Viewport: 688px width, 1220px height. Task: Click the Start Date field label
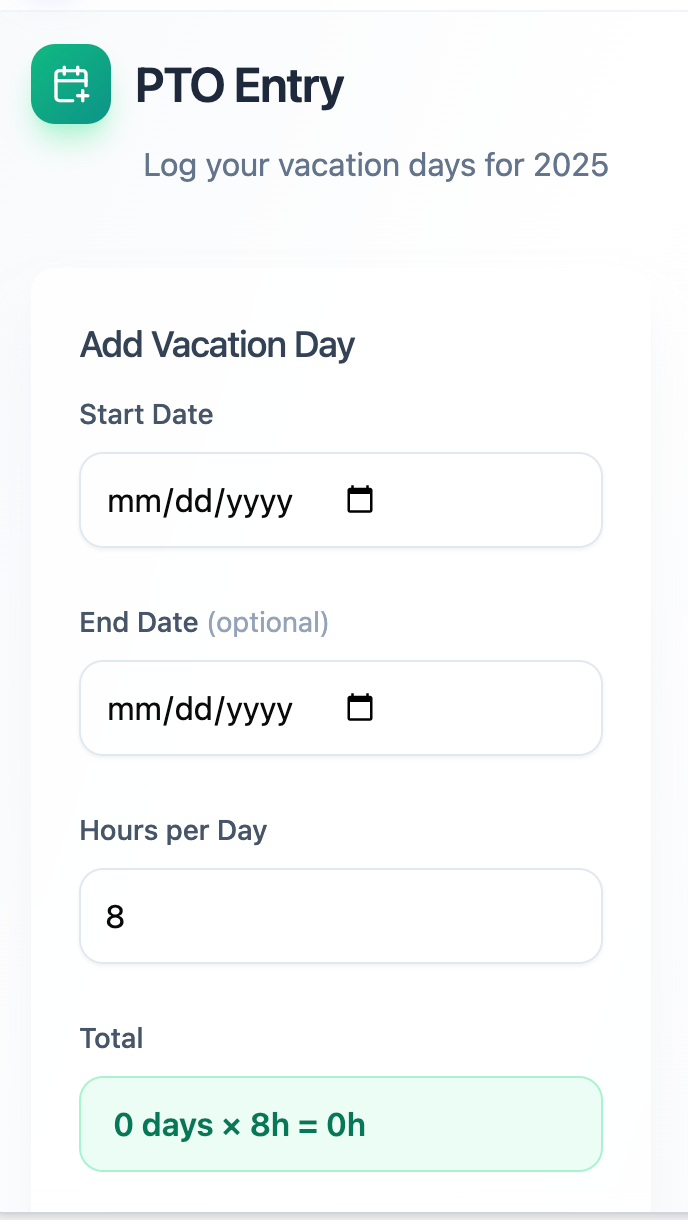tap(146, 414)
